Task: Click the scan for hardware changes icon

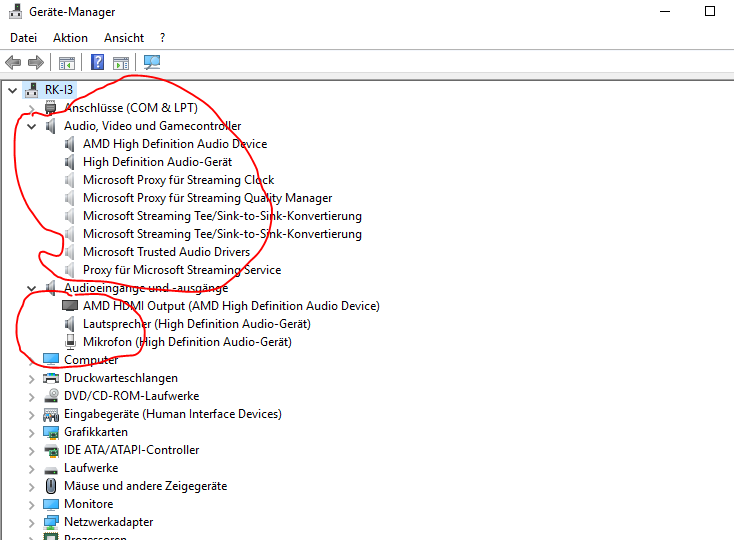Action: tap(152, 62)
